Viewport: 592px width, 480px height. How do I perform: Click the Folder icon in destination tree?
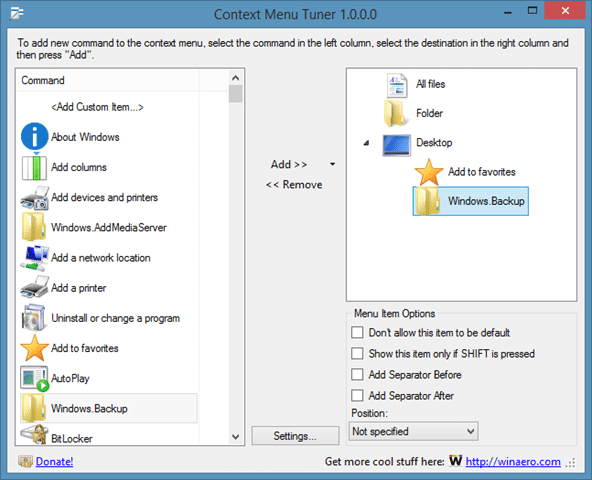(x=396, y=113)
